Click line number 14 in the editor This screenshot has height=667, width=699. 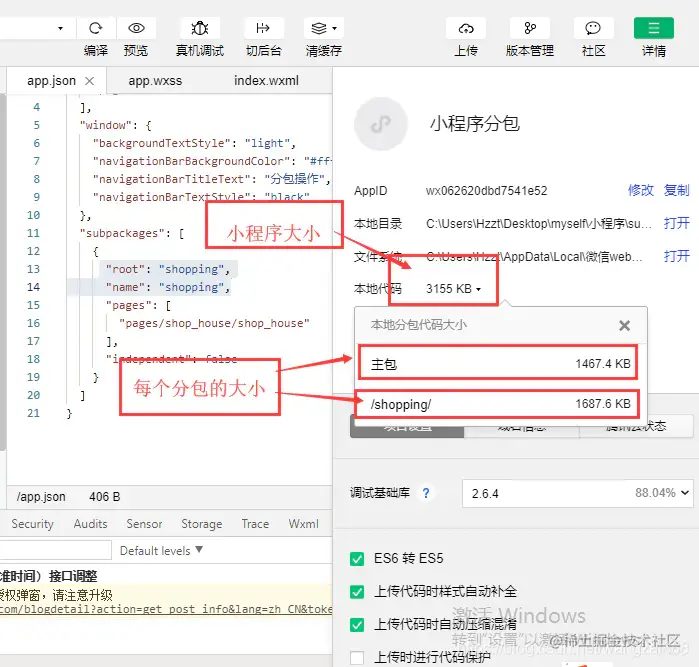point(33,287)
